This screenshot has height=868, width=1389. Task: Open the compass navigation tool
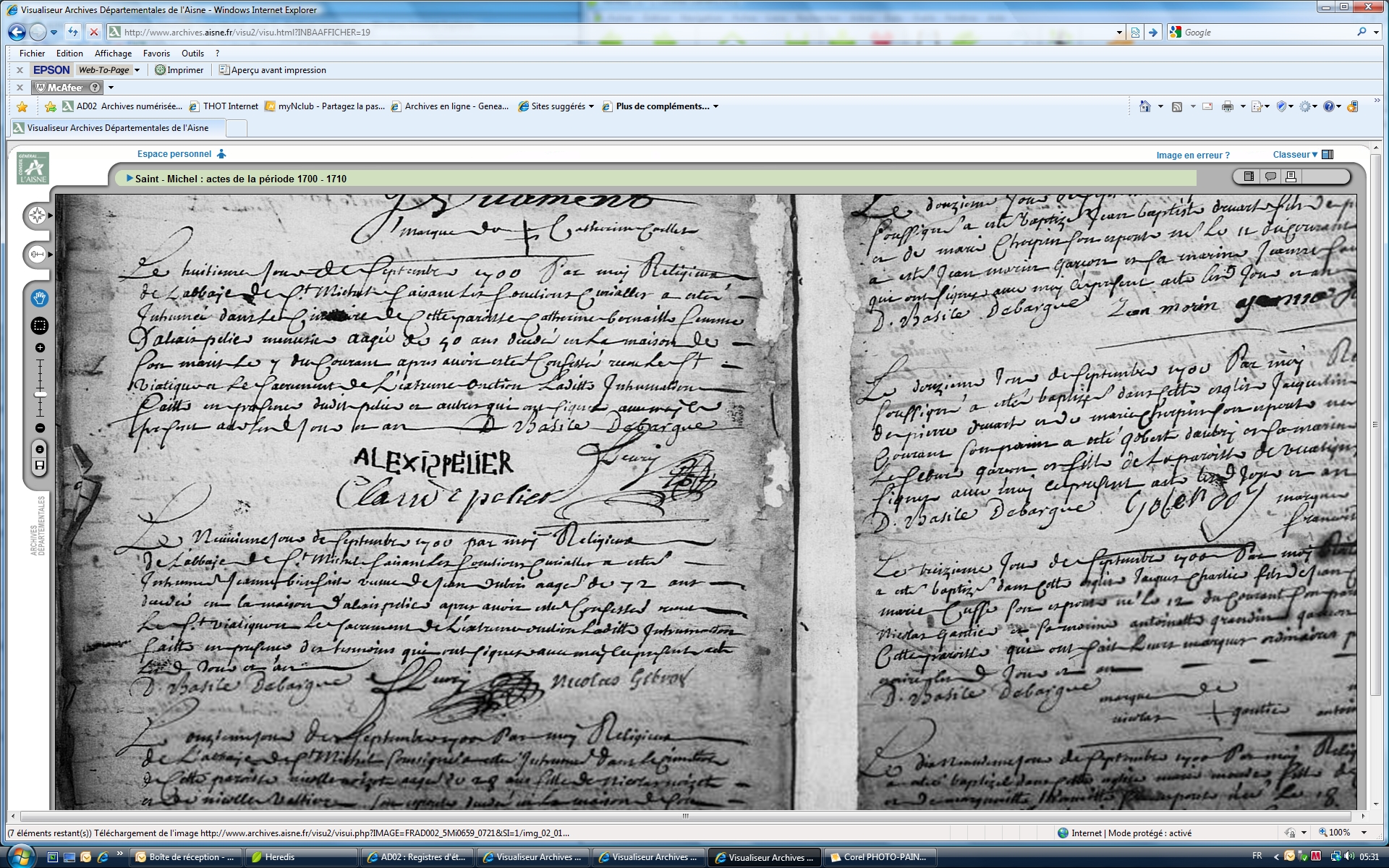coord(37,216)
